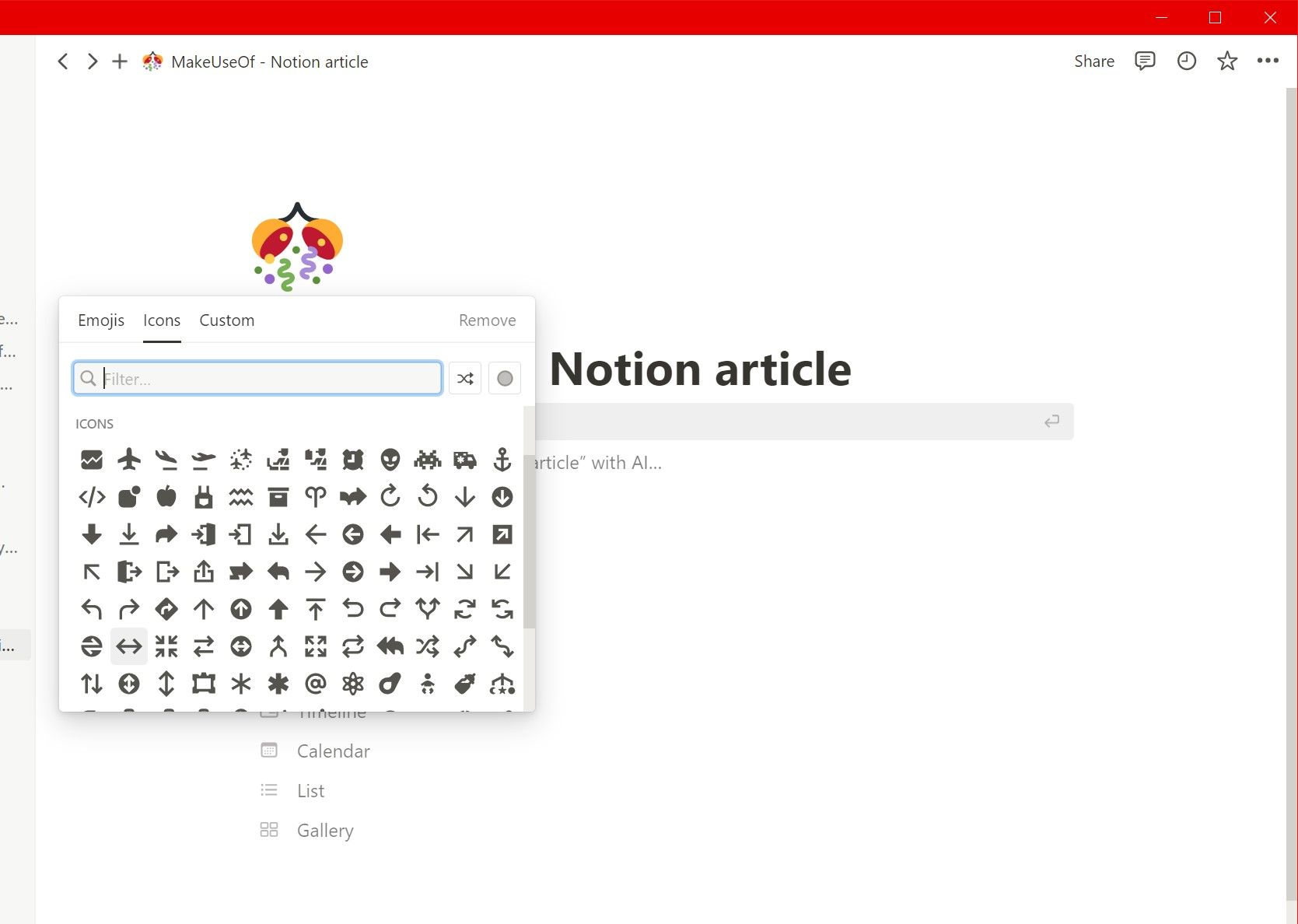Choose the atom icon from the grid
The height and width of the screenshot is (924, 1298).
tap(353, 684)
